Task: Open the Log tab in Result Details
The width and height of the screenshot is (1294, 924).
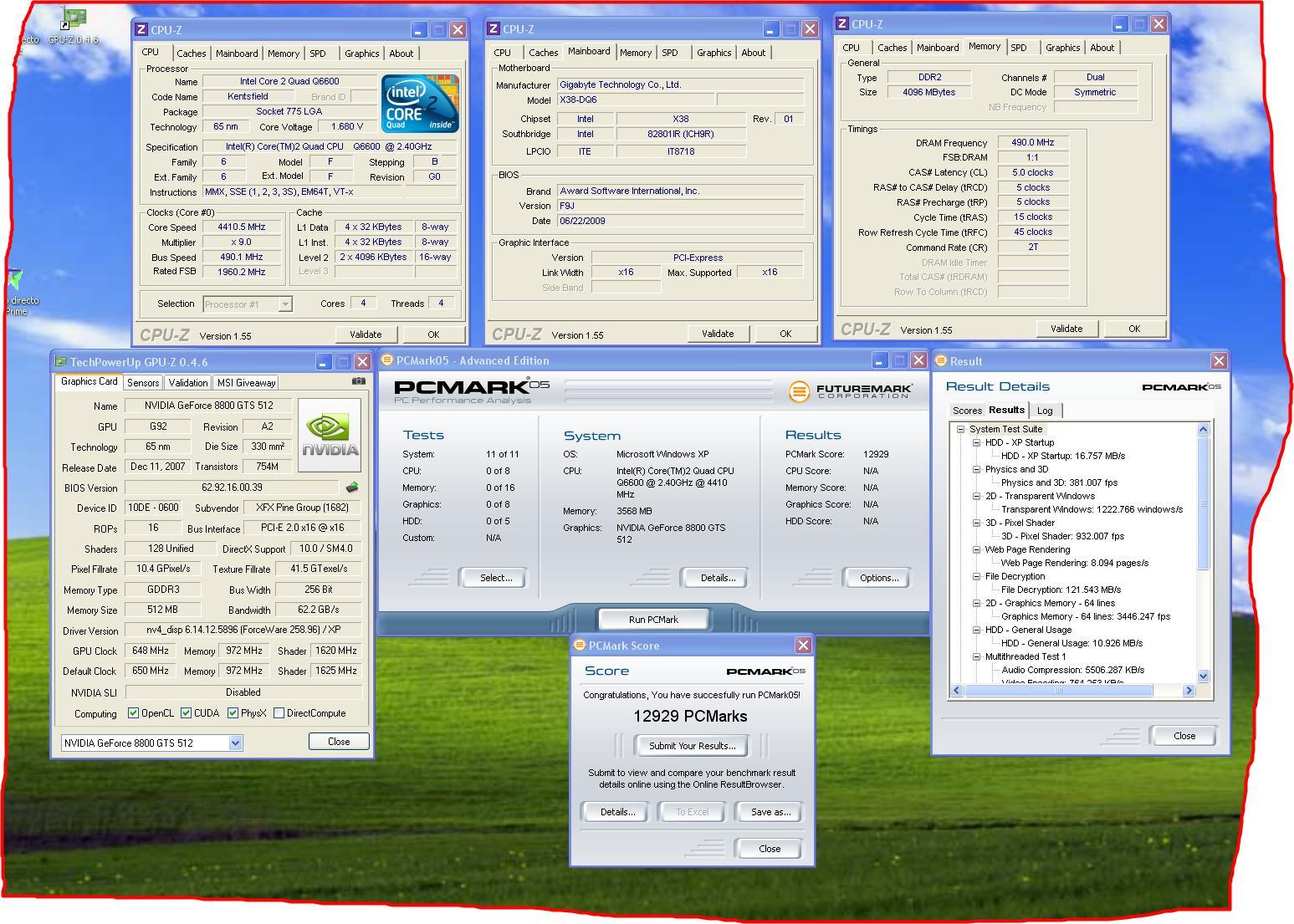Action: coord(1045,411)
